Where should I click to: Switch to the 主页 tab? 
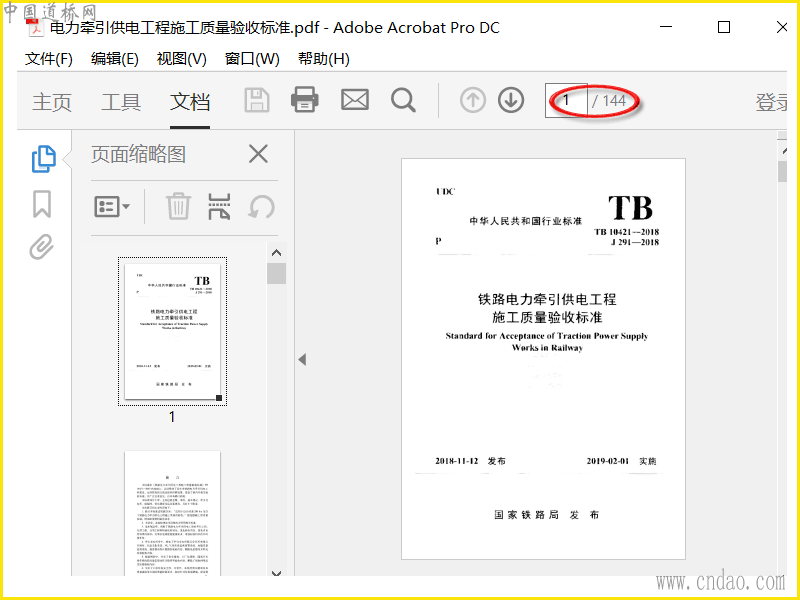click(x=52, y=102)
